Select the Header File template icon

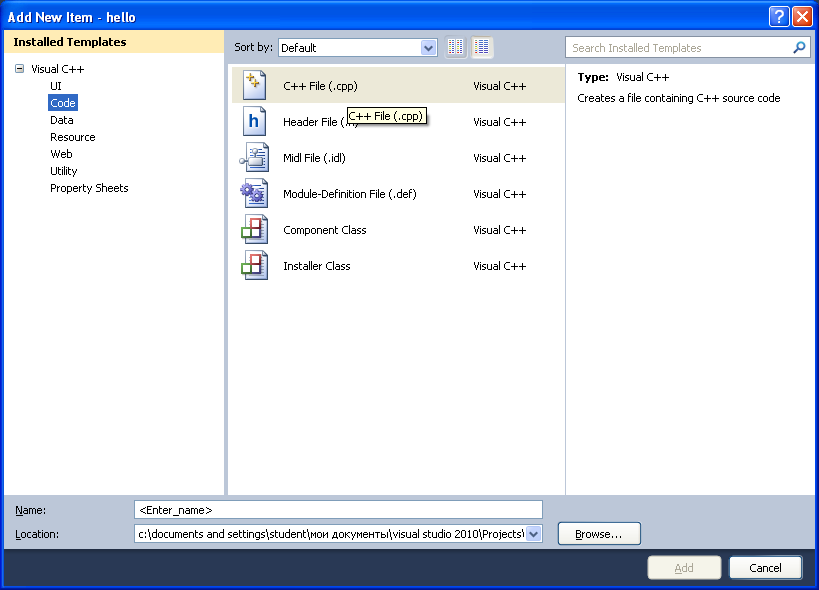point(254,122)
